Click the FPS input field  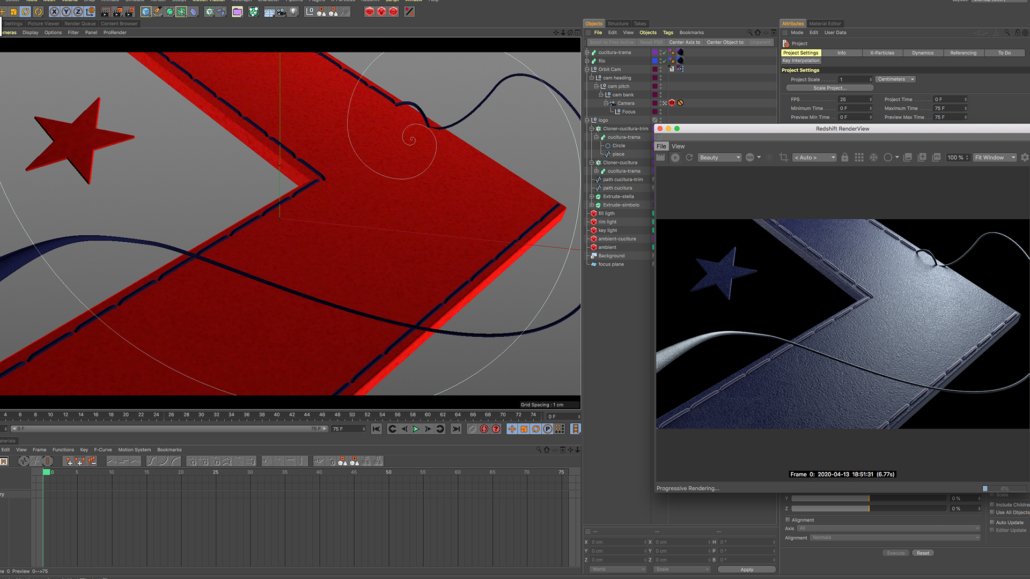855,99
